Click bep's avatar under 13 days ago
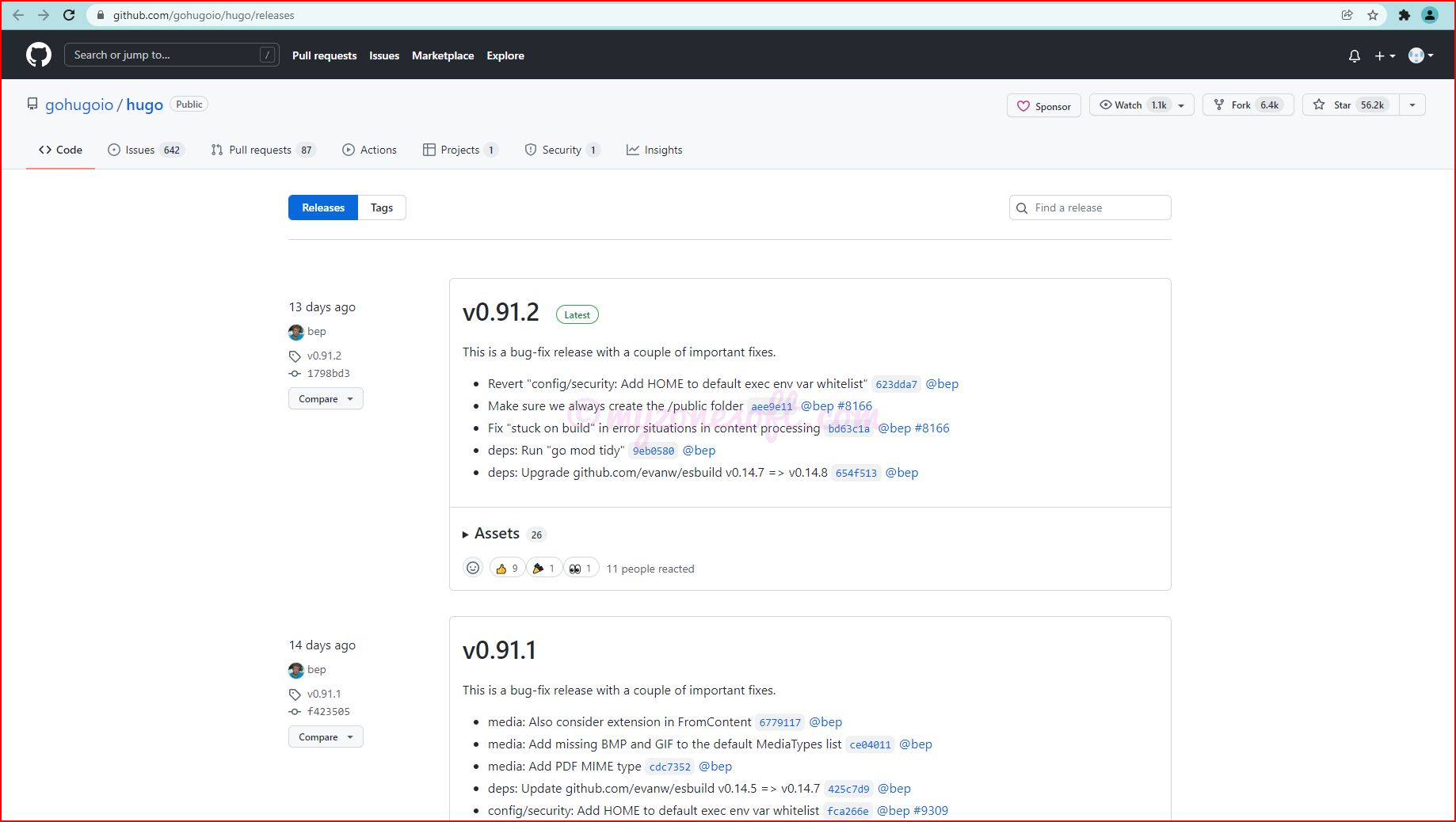This screenshot has width=1456, height=822. (x=296, y=332)
